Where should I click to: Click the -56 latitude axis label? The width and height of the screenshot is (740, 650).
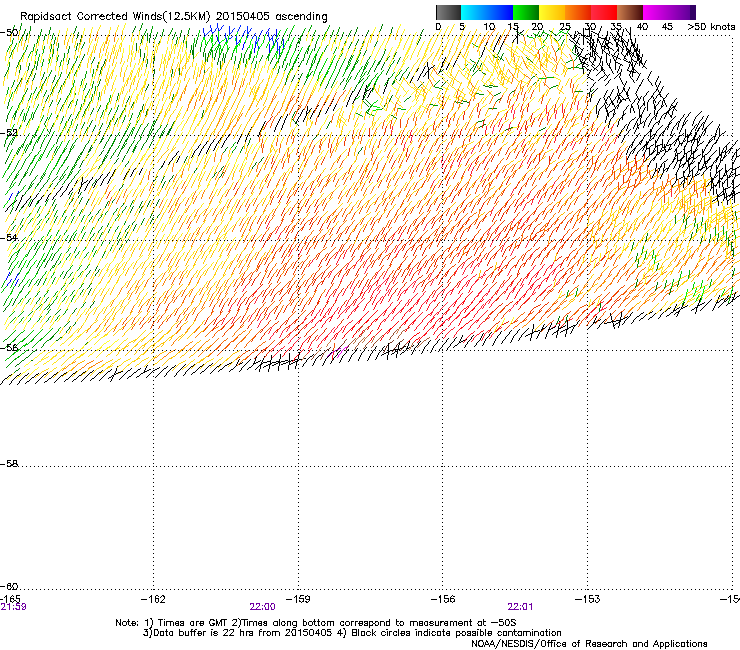point(9,347)
